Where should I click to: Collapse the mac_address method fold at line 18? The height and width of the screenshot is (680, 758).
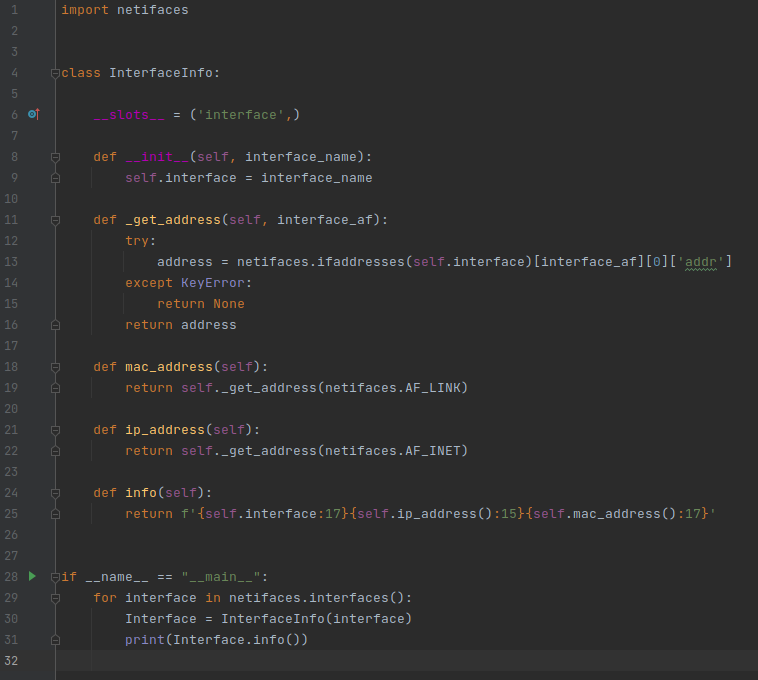pyautogui.click(x=55, y=367)
